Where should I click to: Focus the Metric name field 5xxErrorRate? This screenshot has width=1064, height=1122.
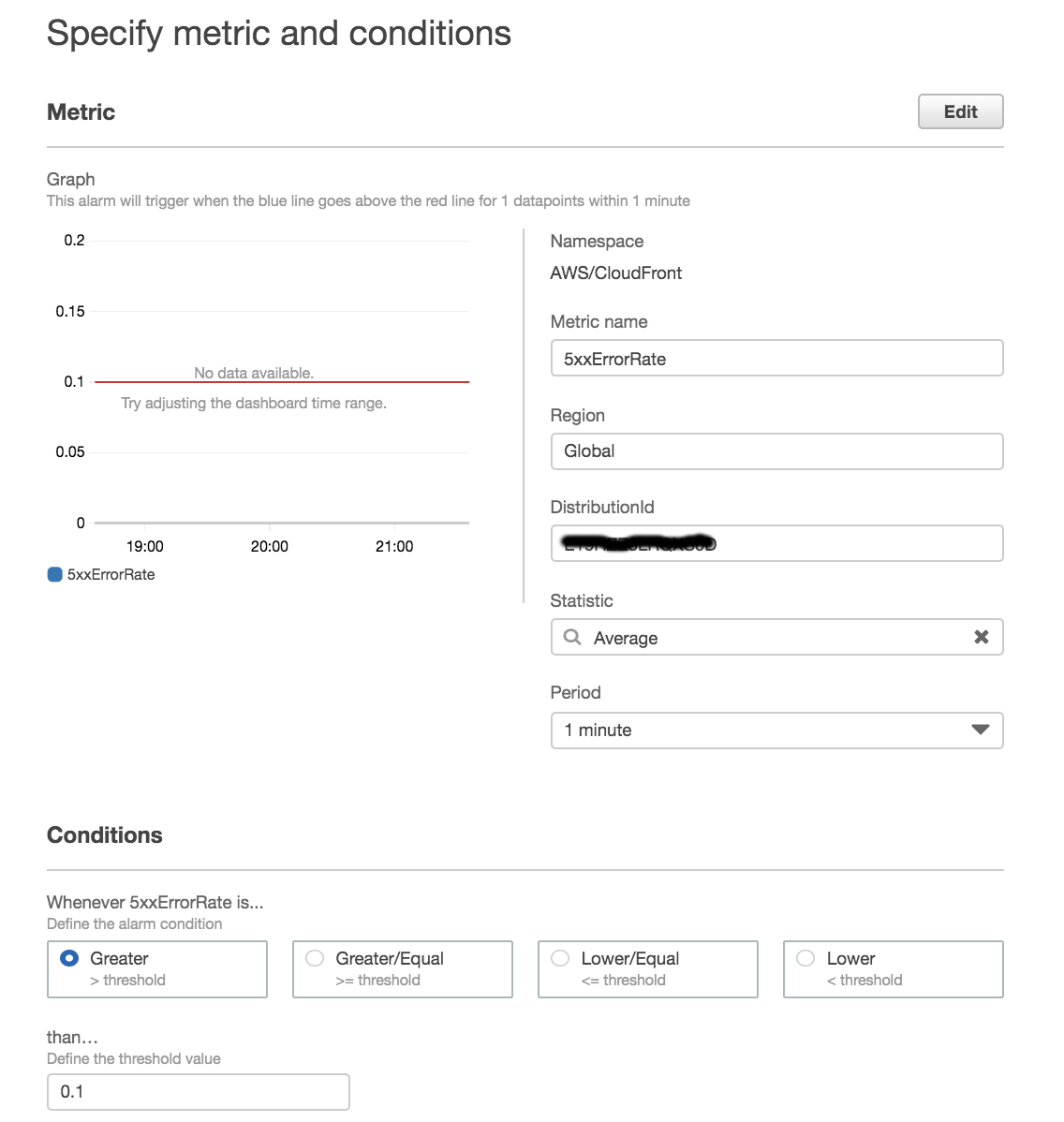coord(776,358)
